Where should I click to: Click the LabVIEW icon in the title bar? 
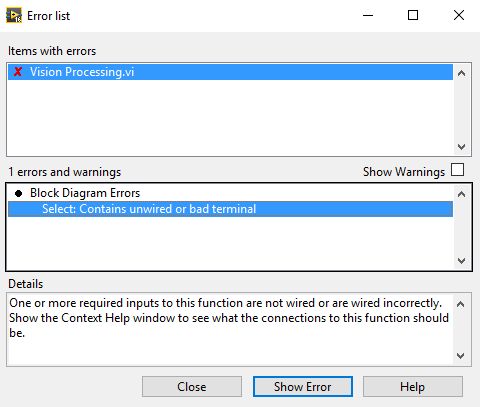(14, 15)
